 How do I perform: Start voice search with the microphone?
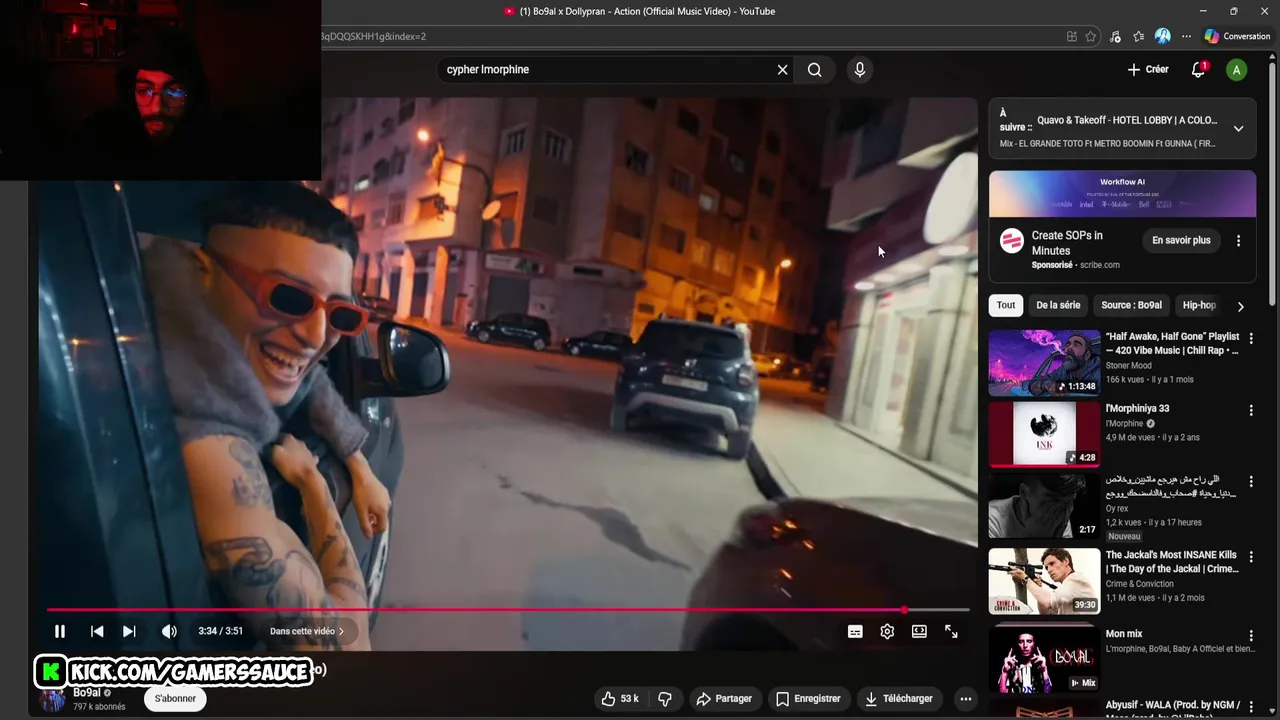859,69
